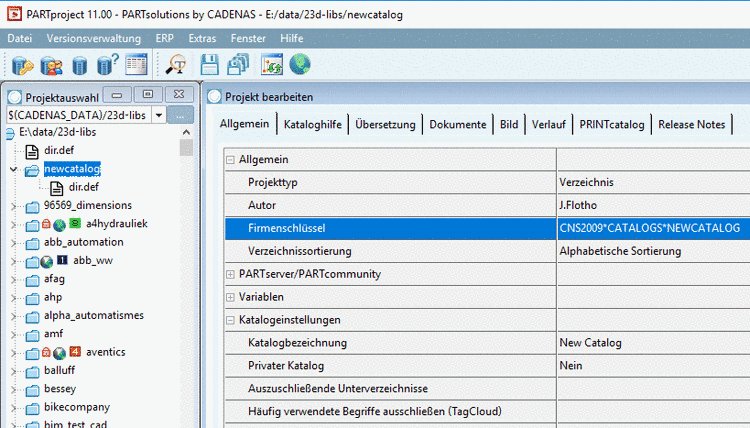Collapse the Katalogeinstellungen property group
The height and width of the screenshot is (428, 750).
[x=230, y=320]
